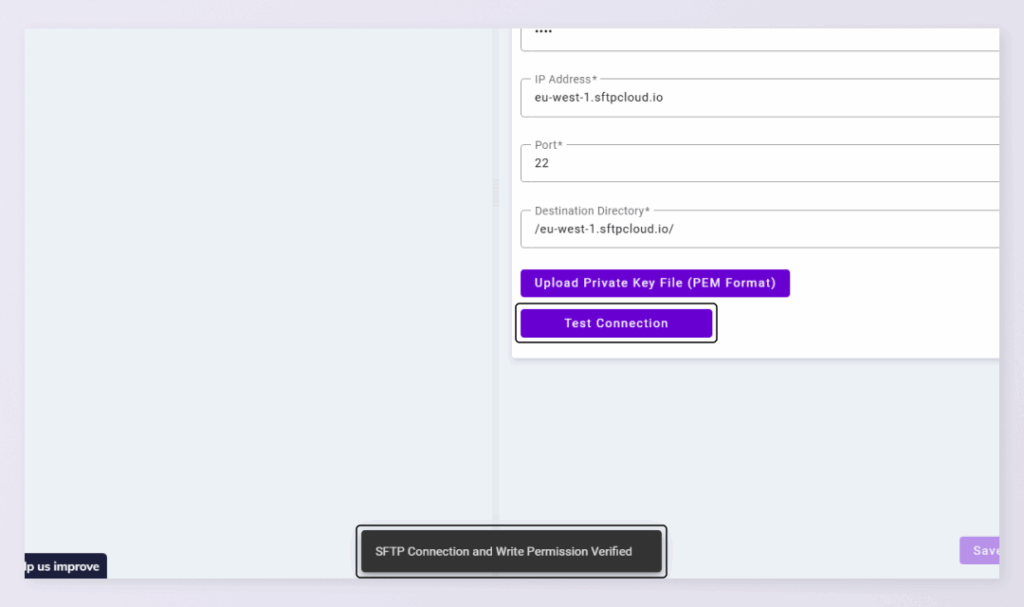1024x607 pixels.
Task: Click the "Destination Directory*" label
Action: pyautogui.click(x=592, y=211)
